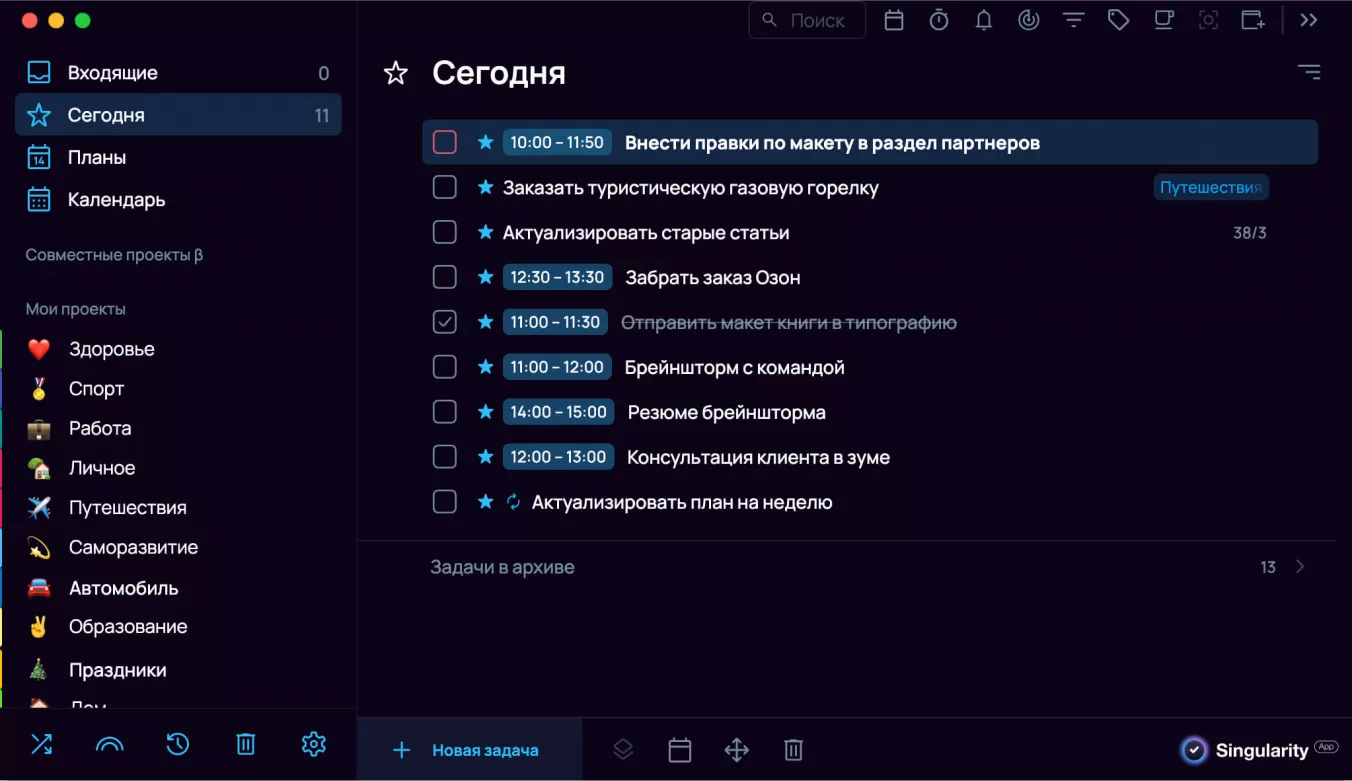Screen dimensions: 1352x781
Task: Click the focus frame icon in toolbar
Action: [x=1209, y=20]
